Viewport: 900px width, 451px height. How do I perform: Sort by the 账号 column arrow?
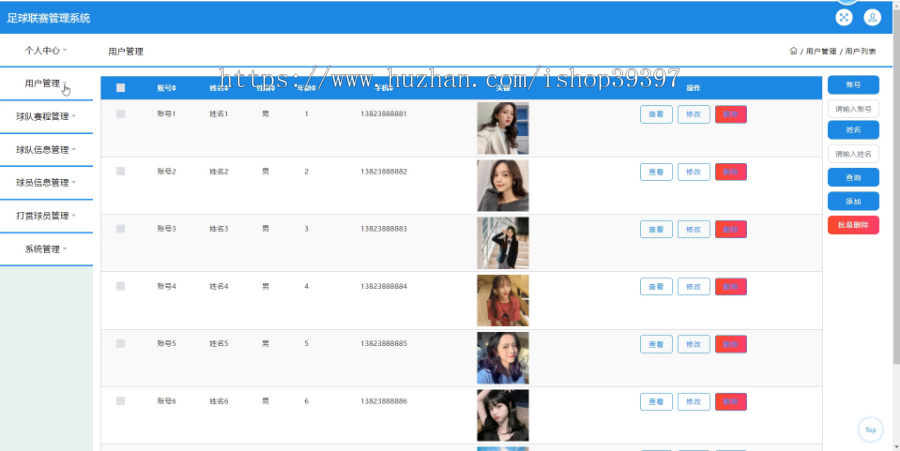pyautogui.click(x=174, y=88)
